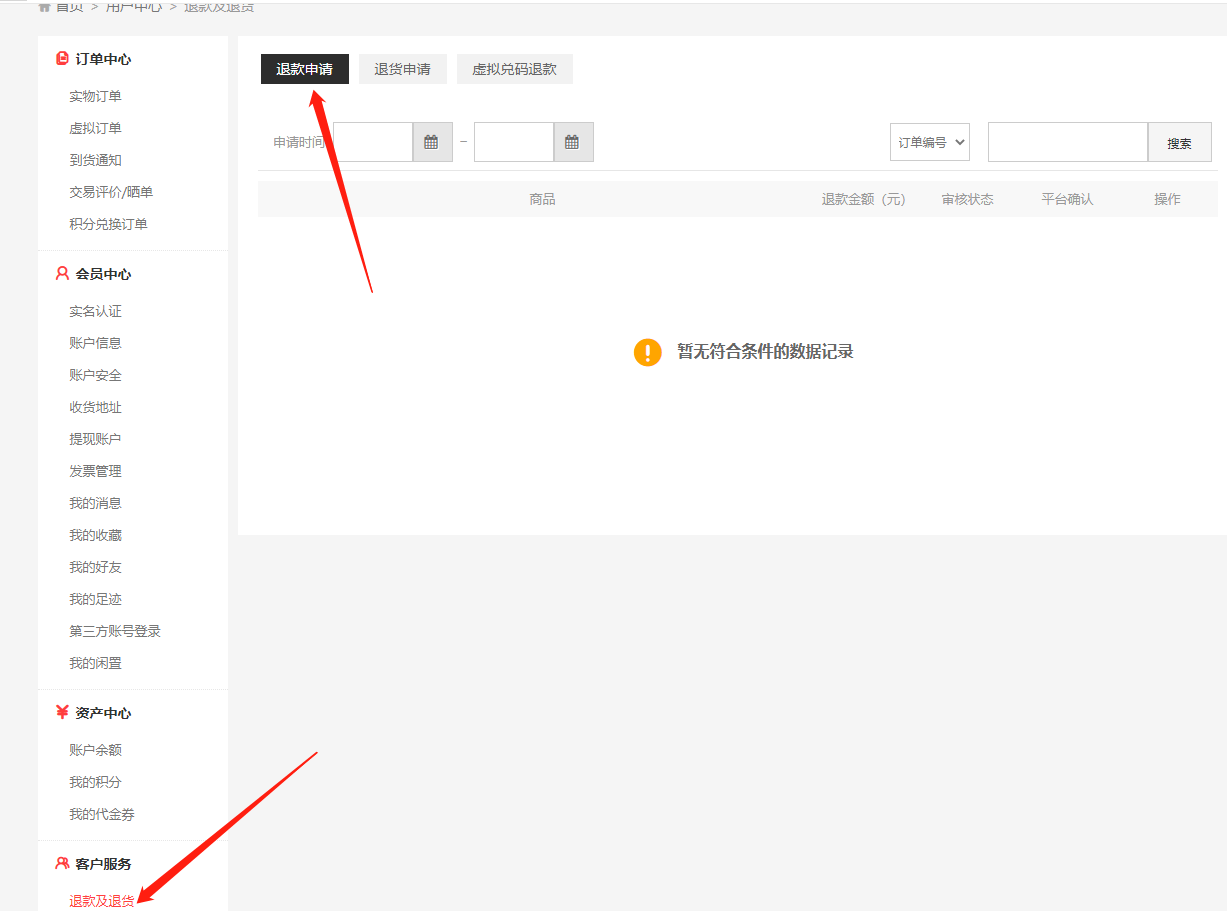Focus the start date input field
1227x911 pixels.
(373, 142)
